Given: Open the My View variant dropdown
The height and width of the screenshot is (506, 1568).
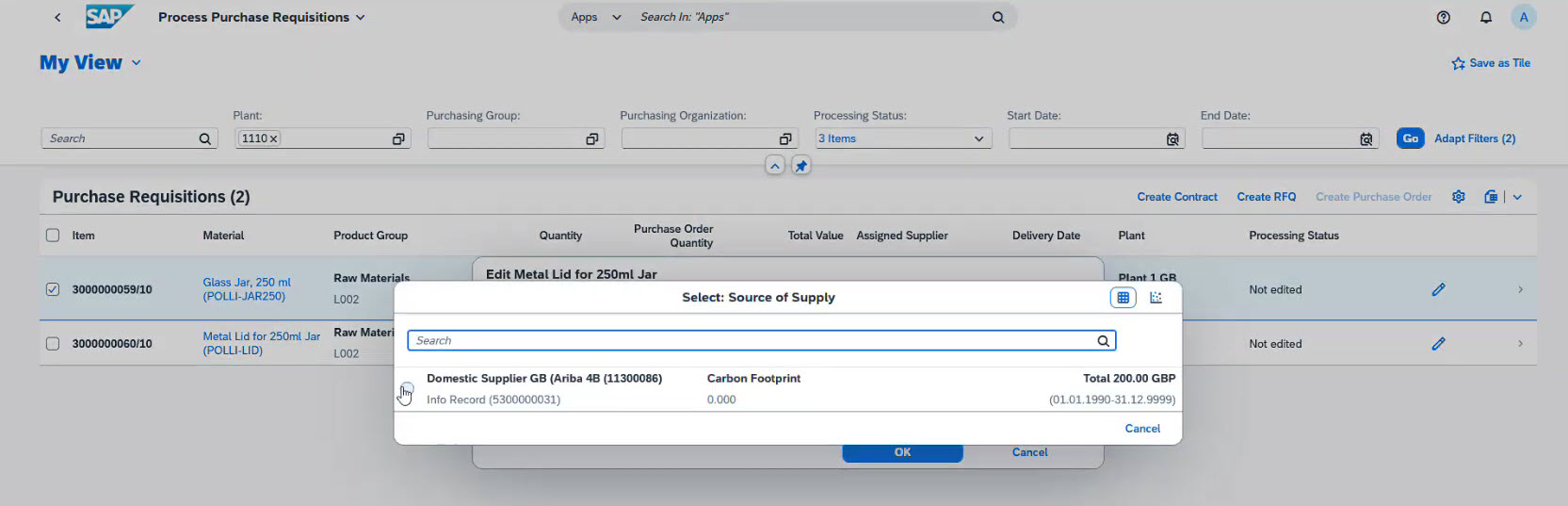Looking at the screenshot, I should coord(136,63).
